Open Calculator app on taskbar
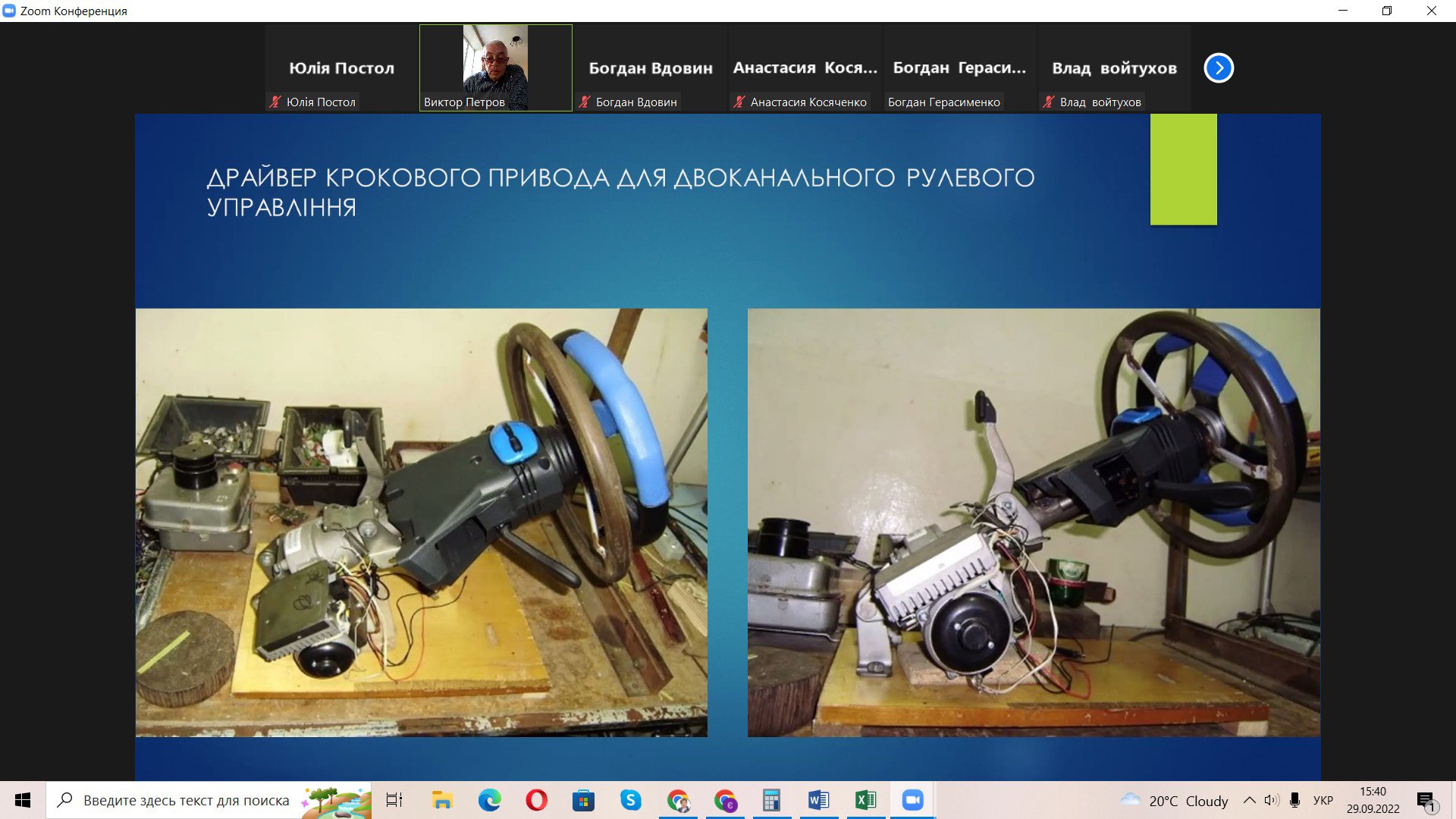The image size is (1456, 819). [x=771, y=800]
